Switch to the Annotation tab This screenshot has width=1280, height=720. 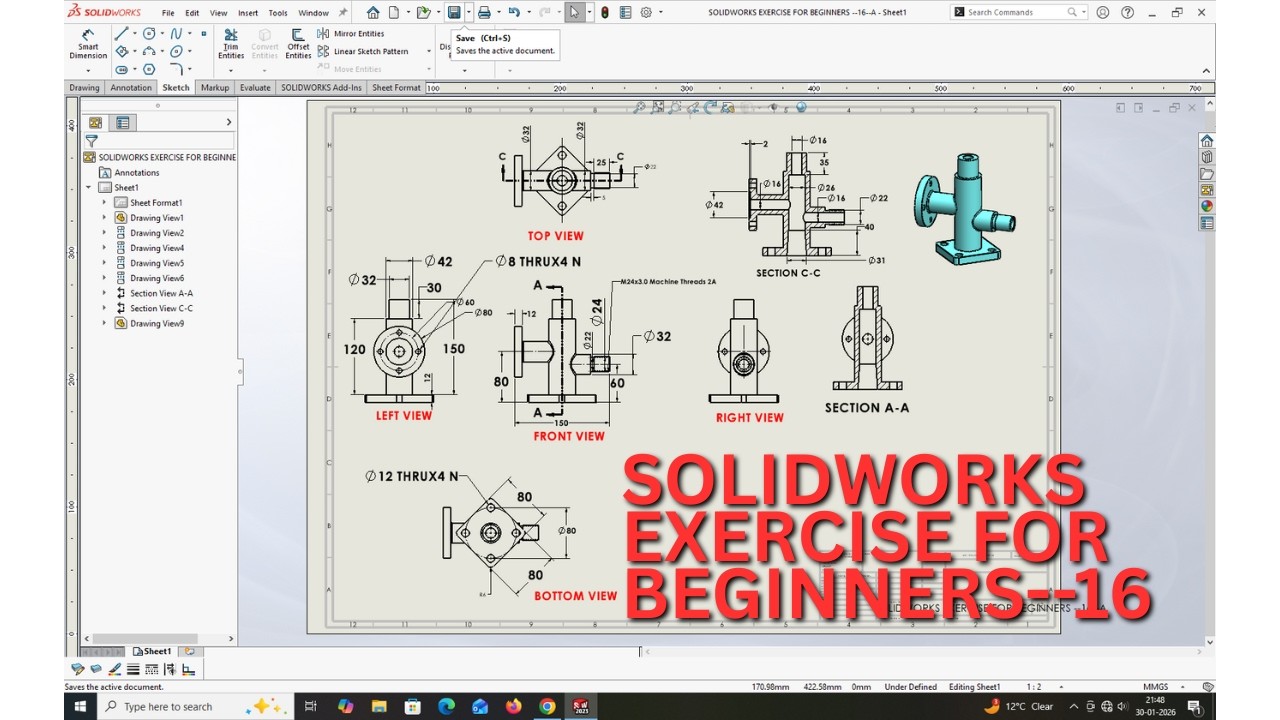click(x=131, y=88)
